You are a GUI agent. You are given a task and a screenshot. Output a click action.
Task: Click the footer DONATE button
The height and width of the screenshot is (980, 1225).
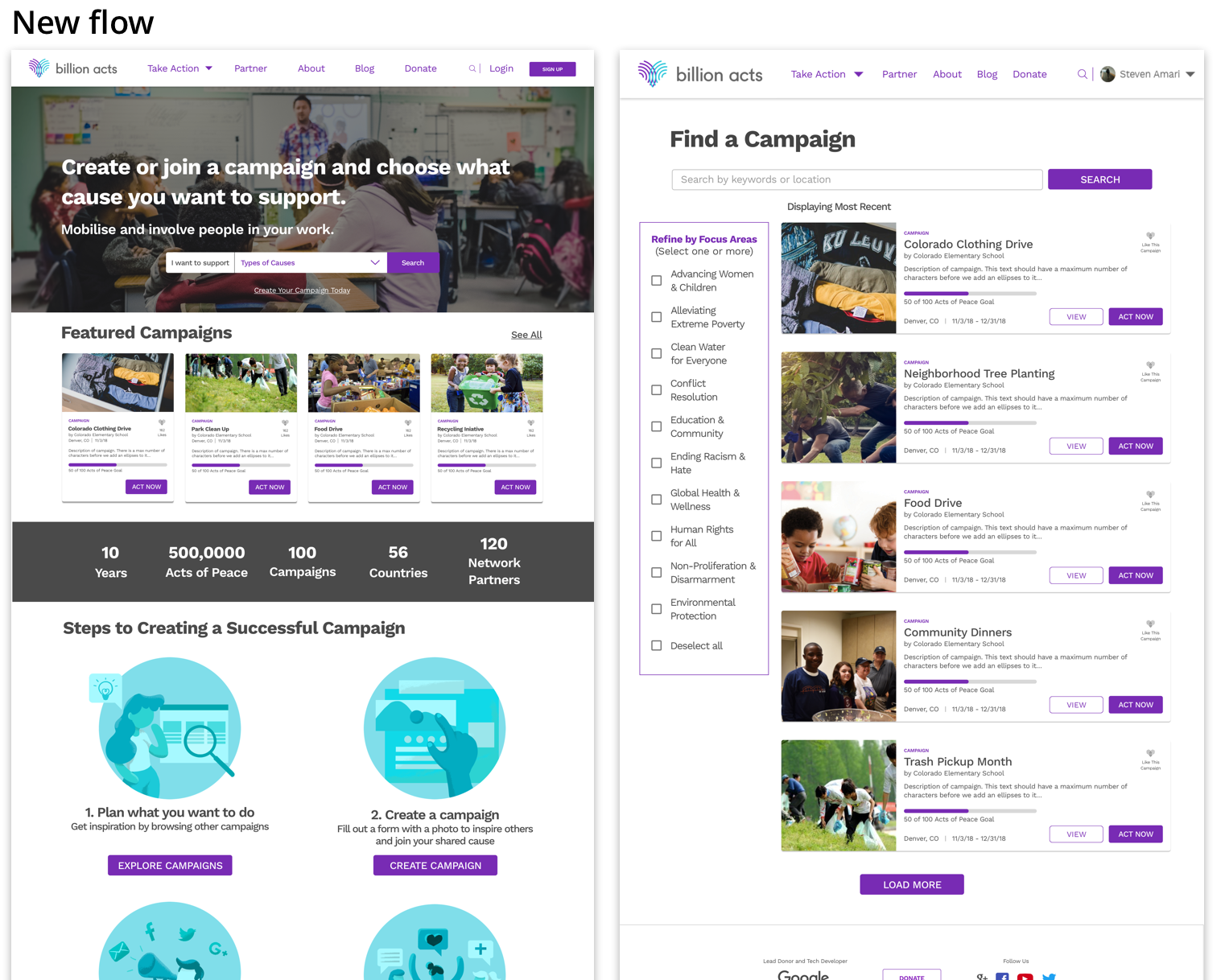pyautogui.click(x=912, y=976)
